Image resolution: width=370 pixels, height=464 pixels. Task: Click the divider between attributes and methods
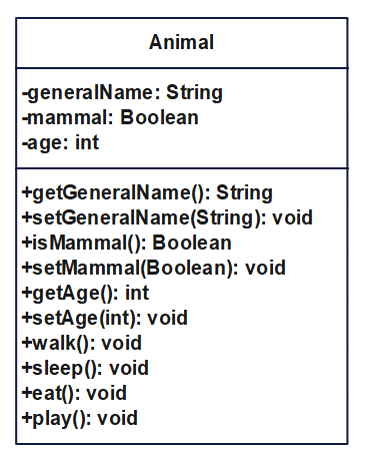tap(182, 168)
